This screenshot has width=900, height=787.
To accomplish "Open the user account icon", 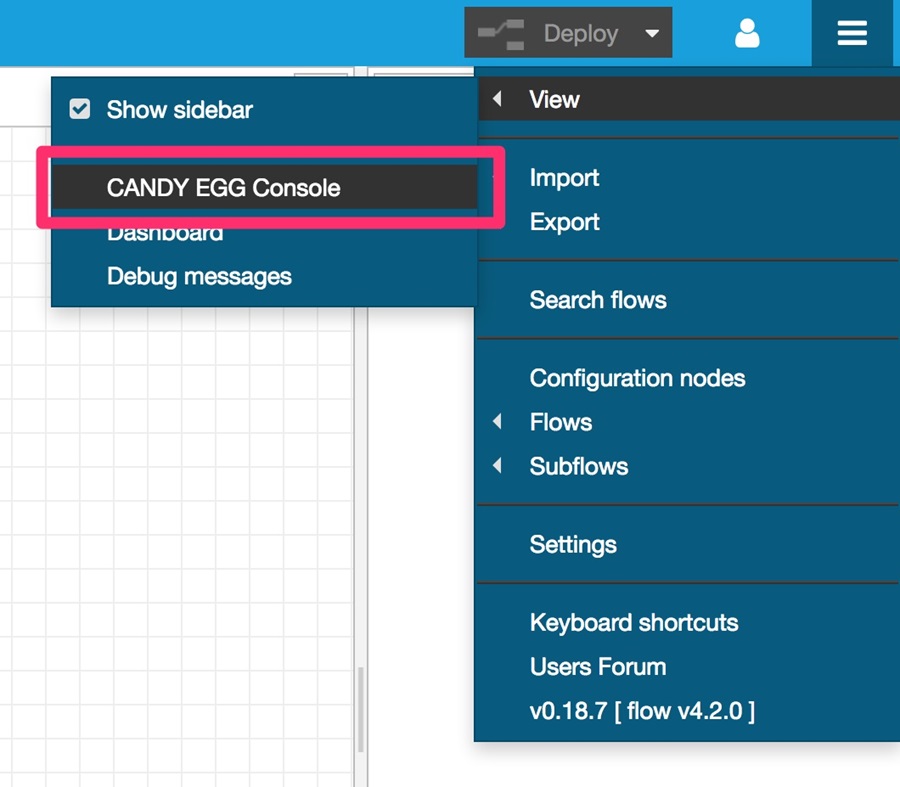I will [x=747, y=33].
